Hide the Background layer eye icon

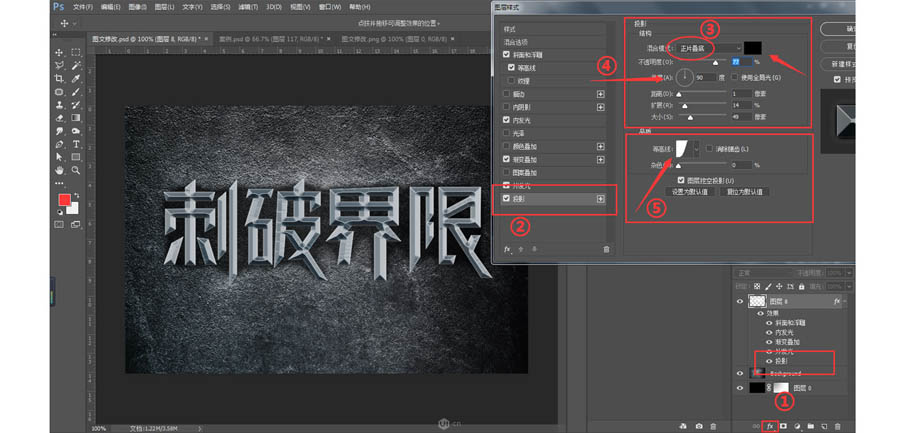[x=740, y=373]
